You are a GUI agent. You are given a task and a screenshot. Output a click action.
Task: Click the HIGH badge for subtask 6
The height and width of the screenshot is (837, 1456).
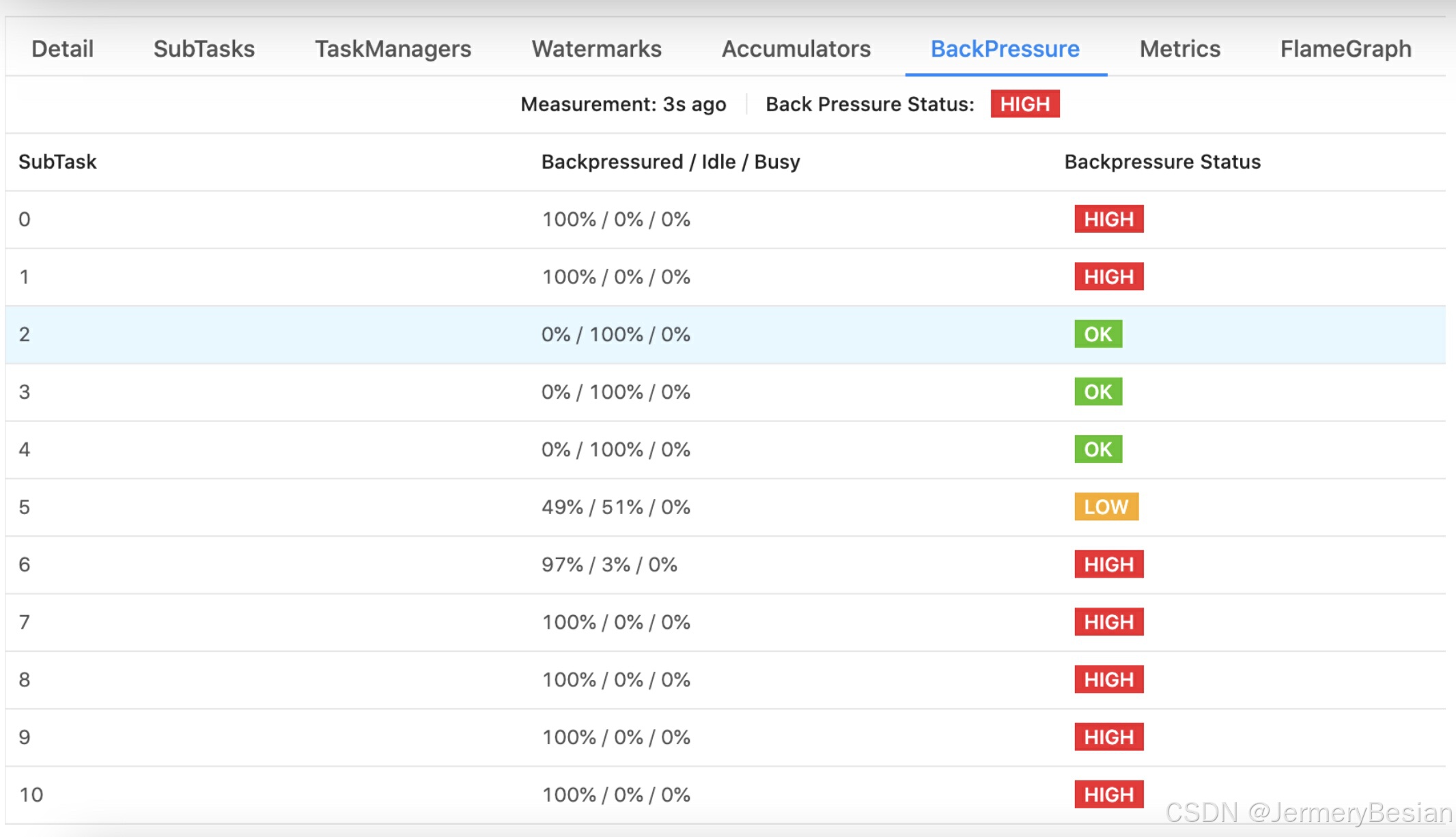click(1109, 565)
